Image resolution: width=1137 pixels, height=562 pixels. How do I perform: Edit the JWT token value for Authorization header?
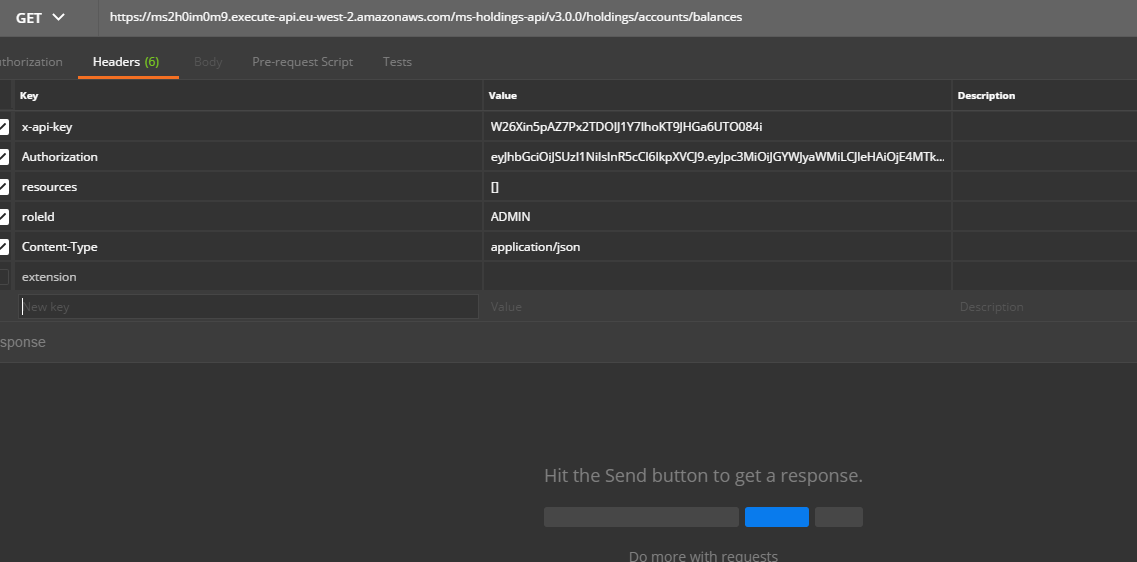click(x=716, y=157)
